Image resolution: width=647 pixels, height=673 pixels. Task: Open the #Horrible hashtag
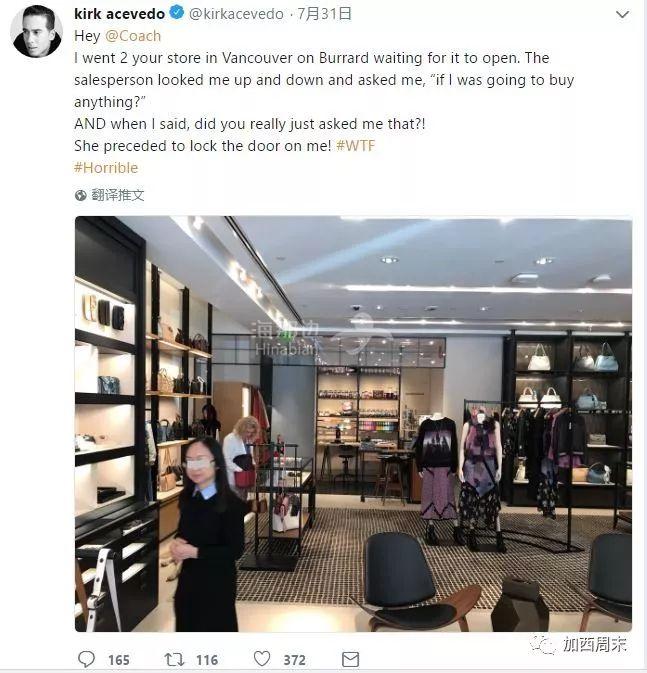click(106, 168)
